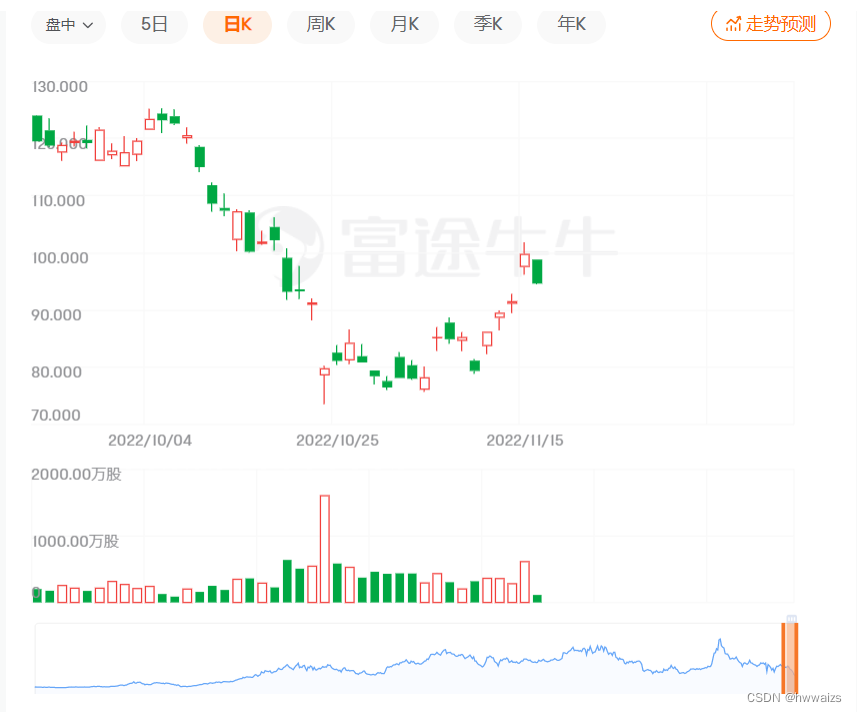
Task: Switch to the 季K quarterly tab
Action: (488, 25)
